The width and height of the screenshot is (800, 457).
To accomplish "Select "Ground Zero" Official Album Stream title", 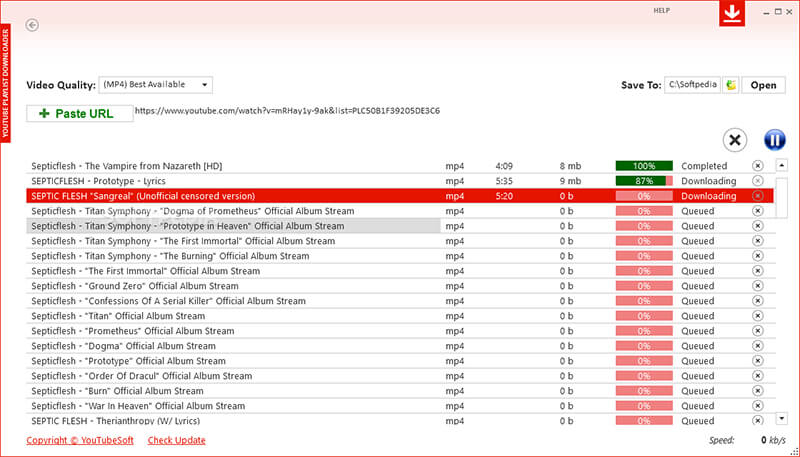I will (135, 286).
